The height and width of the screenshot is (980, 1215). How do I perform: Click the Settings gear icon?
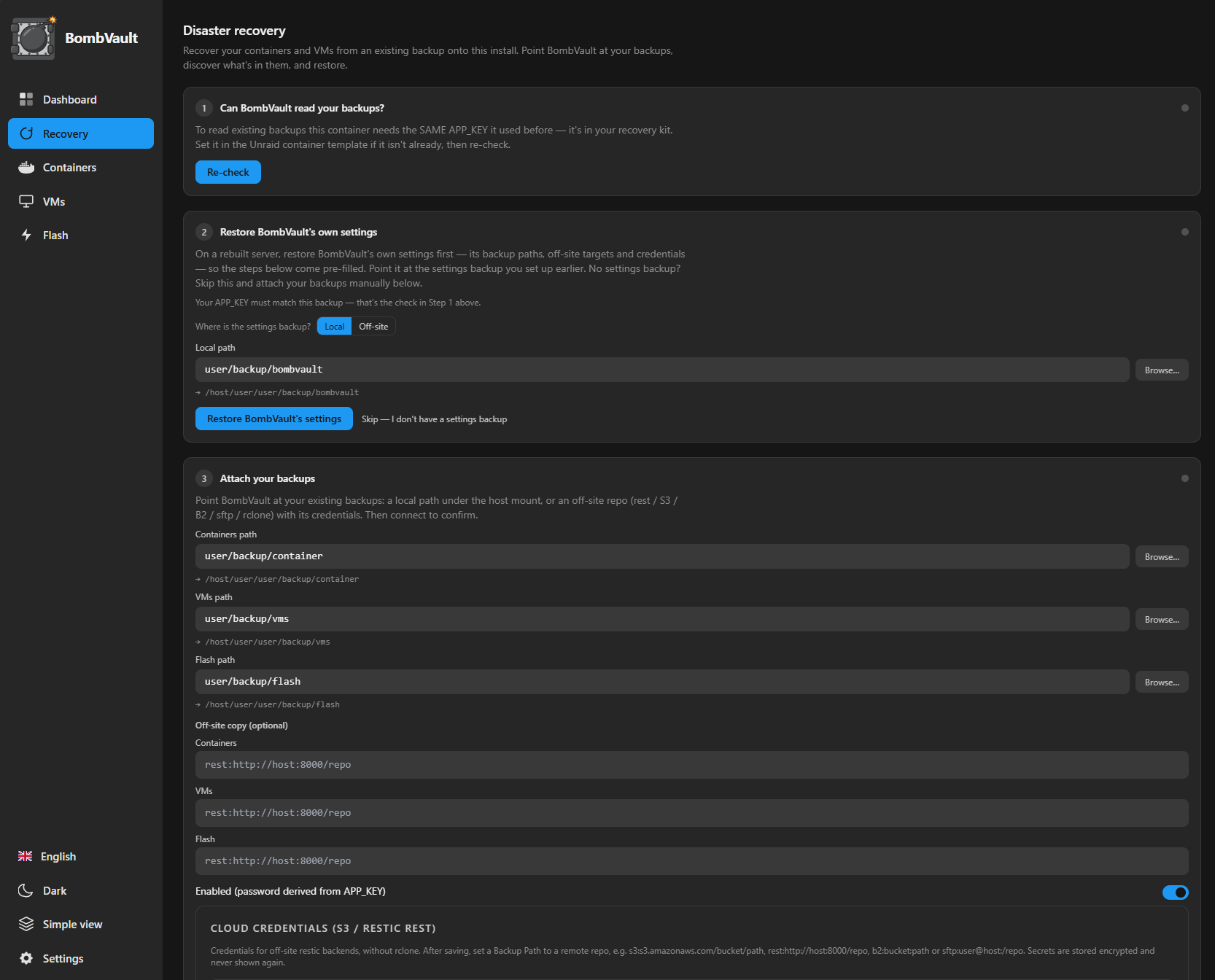point(26,958)
